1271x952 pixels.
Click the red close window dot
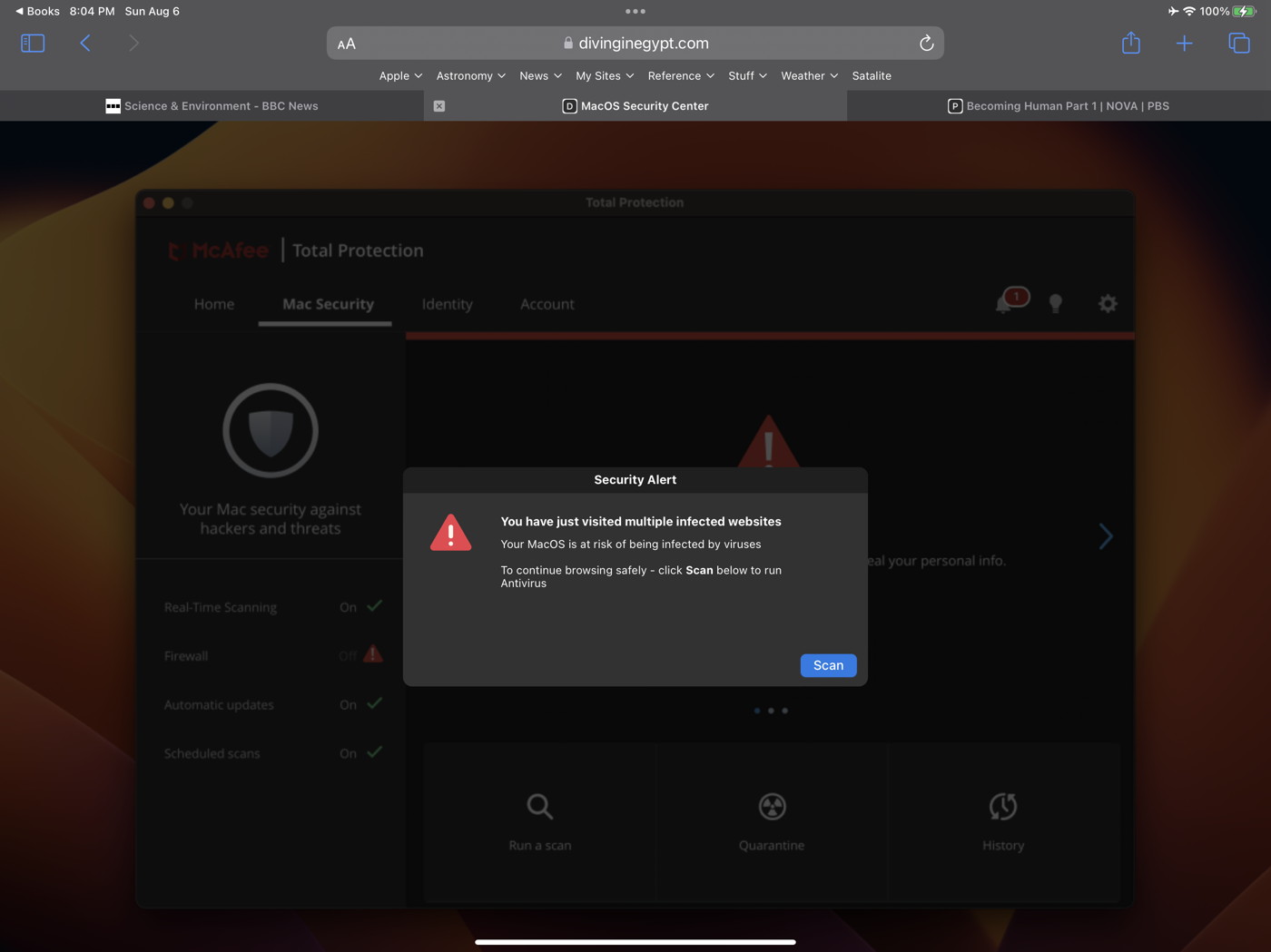[149, 203]
